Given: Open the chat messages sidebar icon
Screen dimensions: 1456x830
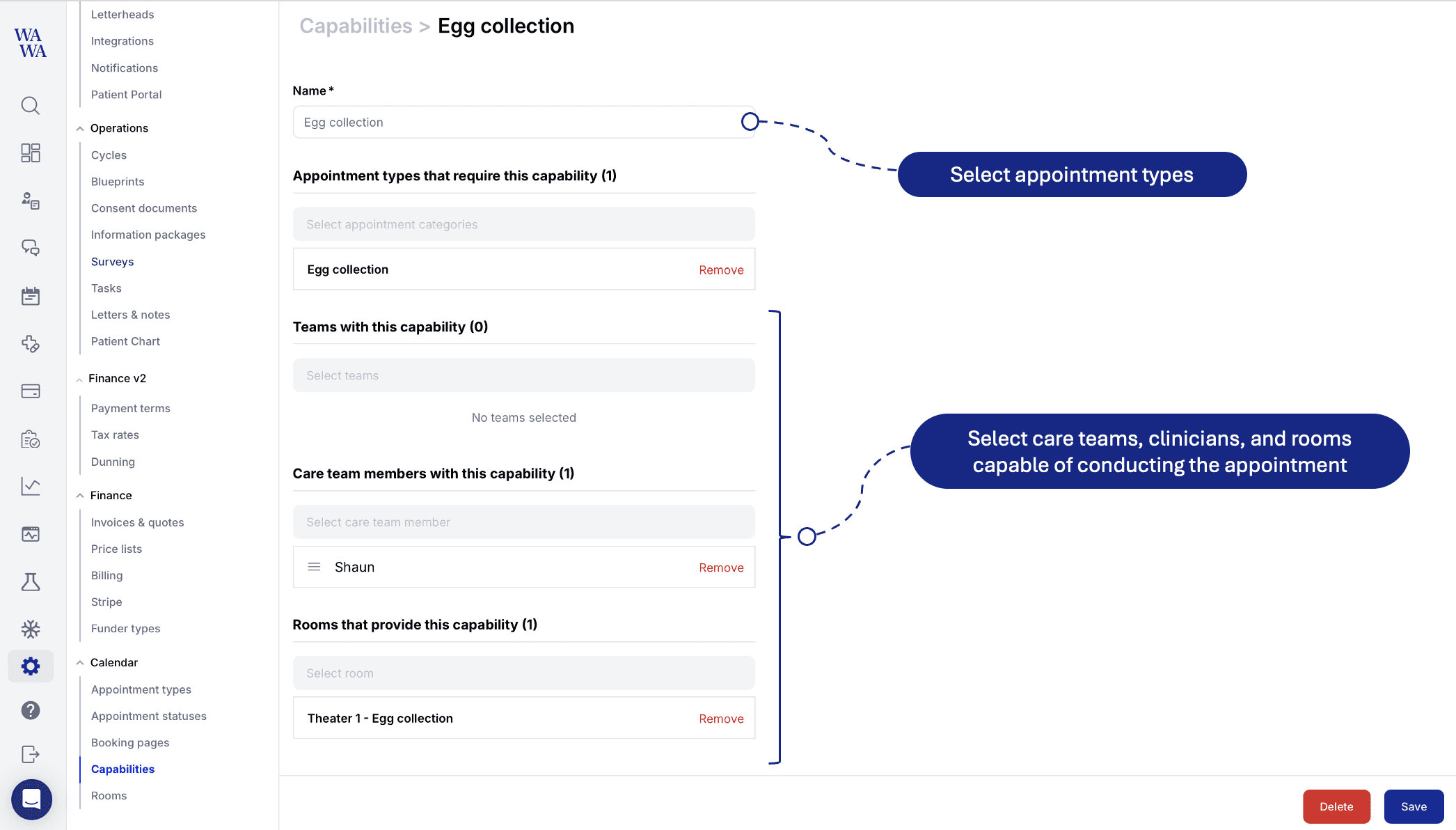Looking at the screenshot, I should (31, 248).
